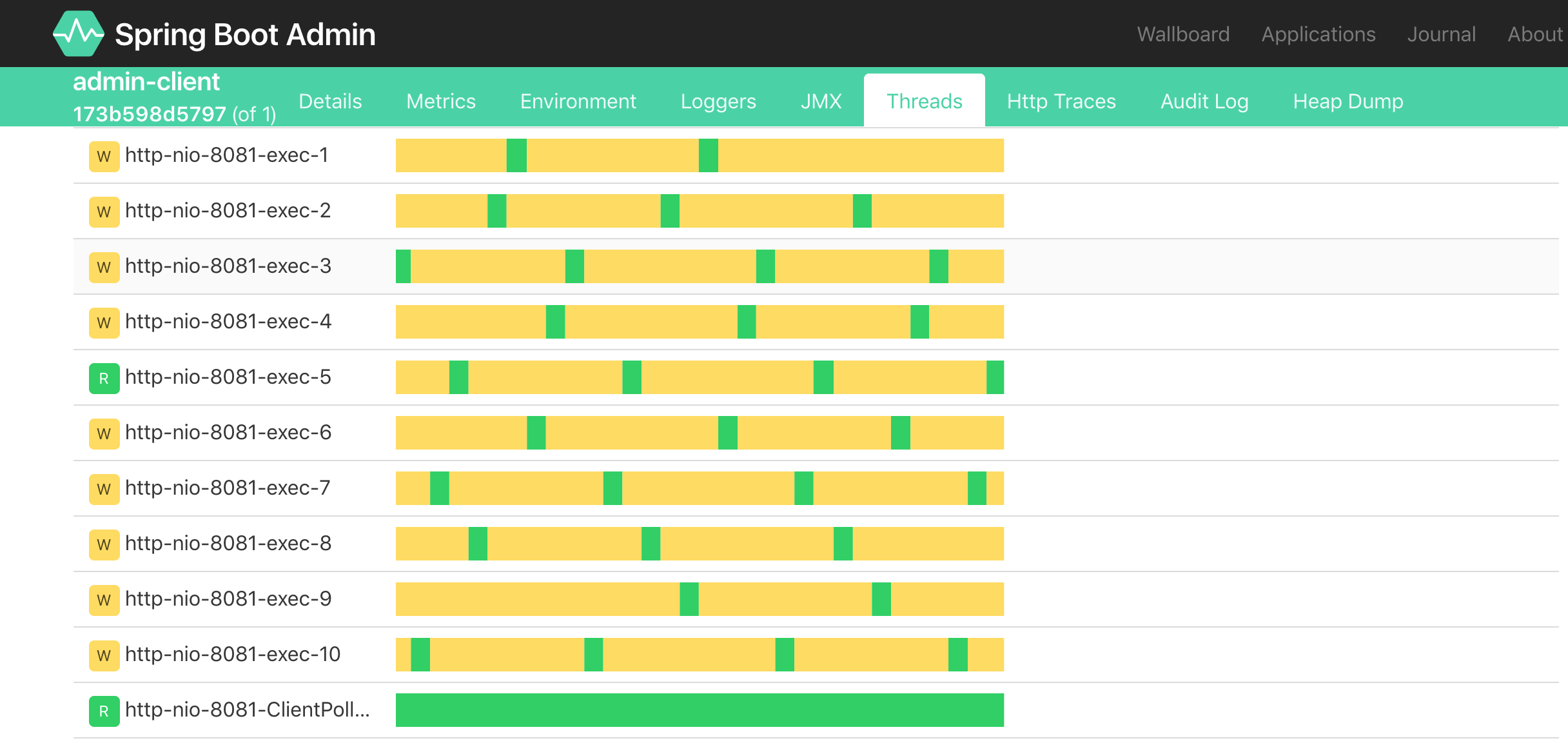Click the last green segment in exec-10 timeline
The width and height of the screenshot is (1568, 743).
[958, 655]
